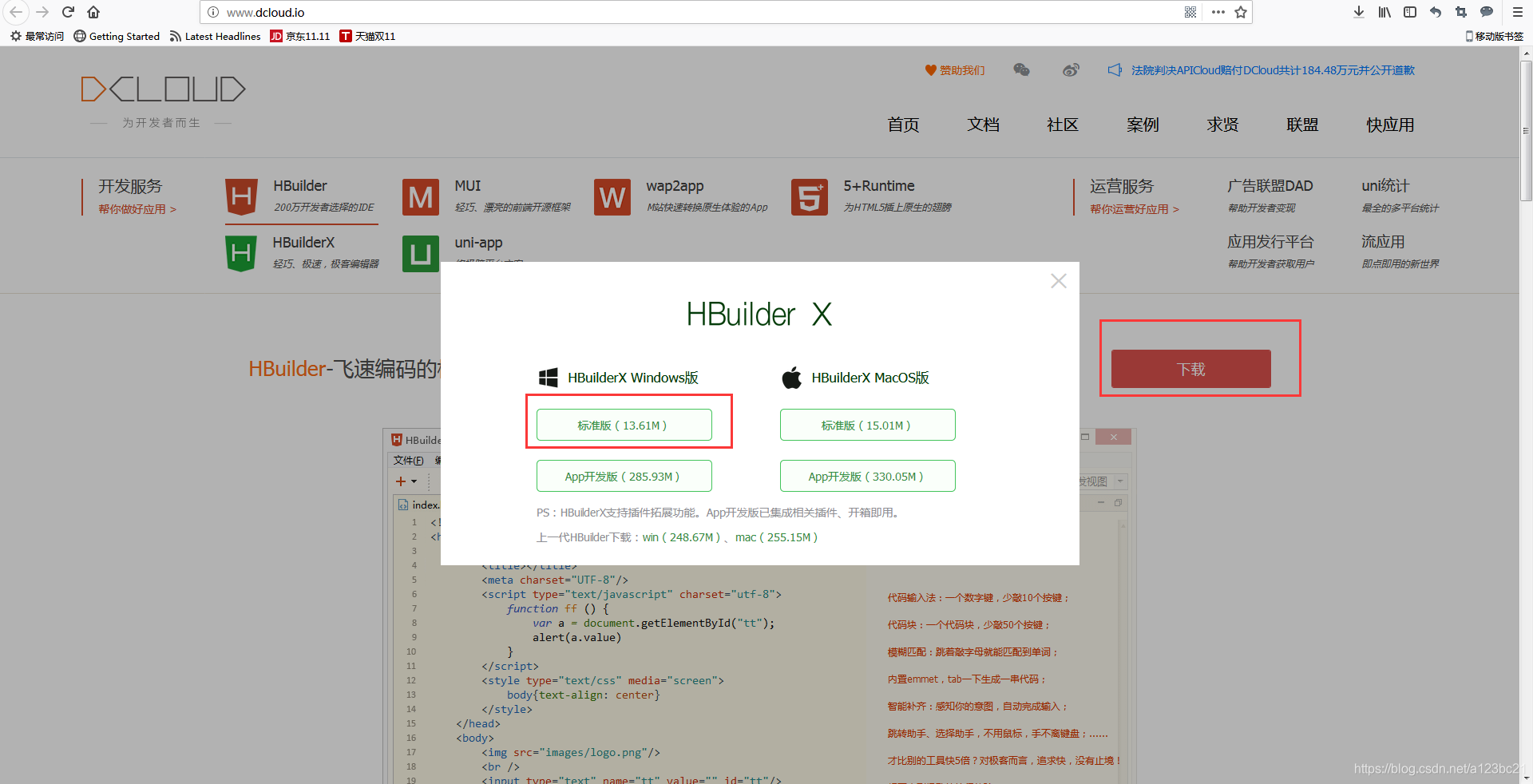Screen dimensions: 1533x784
Task: Open 文档 in navigation menu
Action: 983,125
